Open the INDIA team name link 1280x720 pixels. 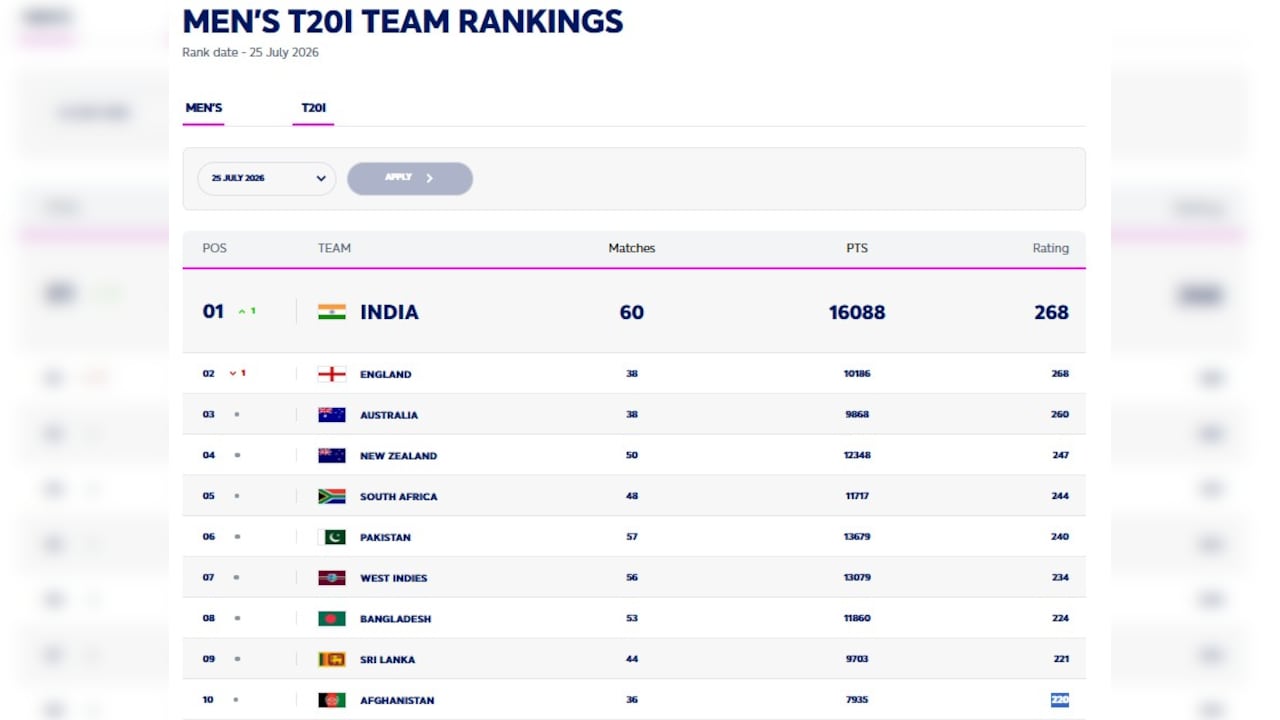click(x=389, y=312)
